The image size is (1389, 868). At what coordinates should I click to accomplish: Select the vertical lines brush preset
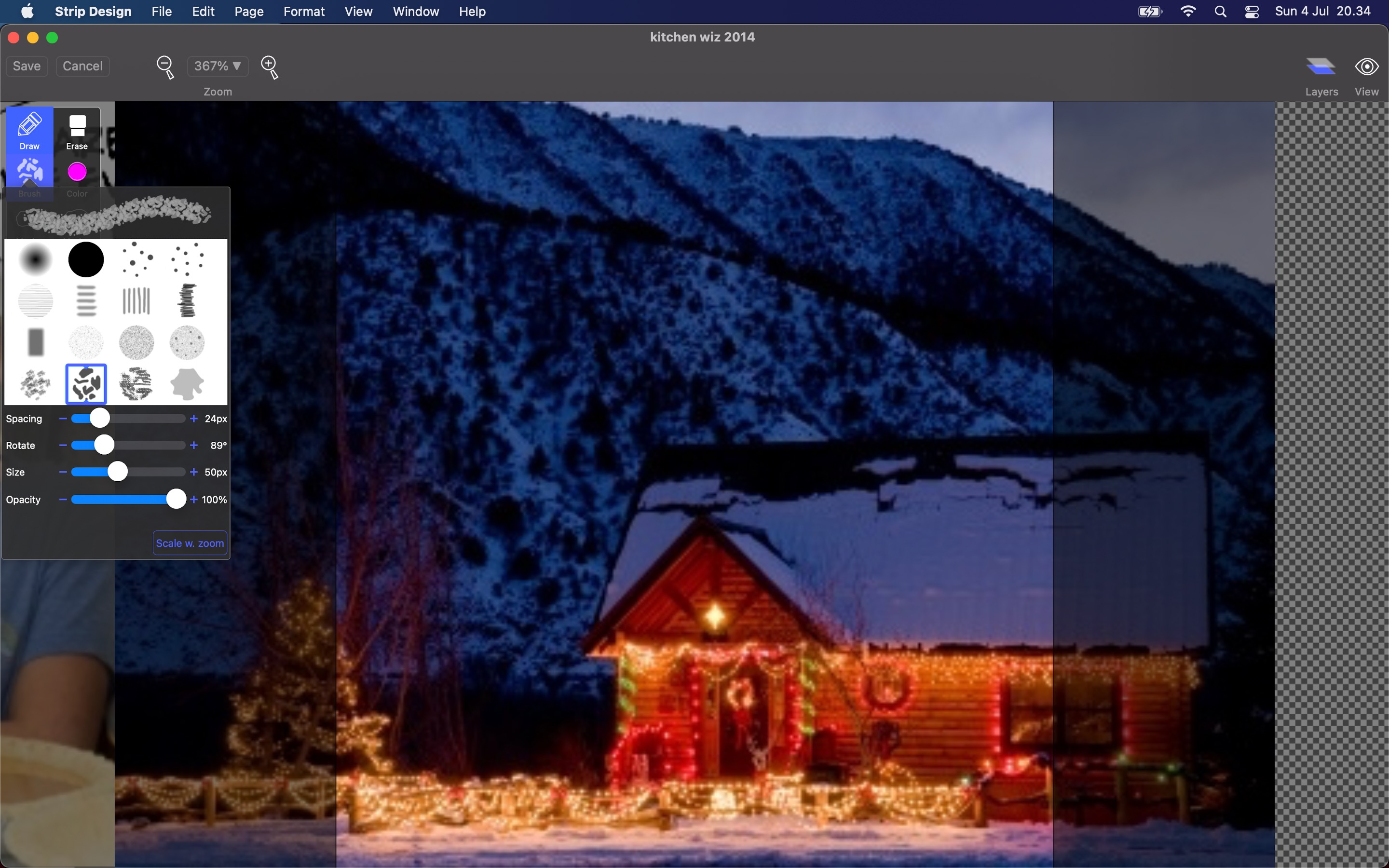[x=136, y=301]
